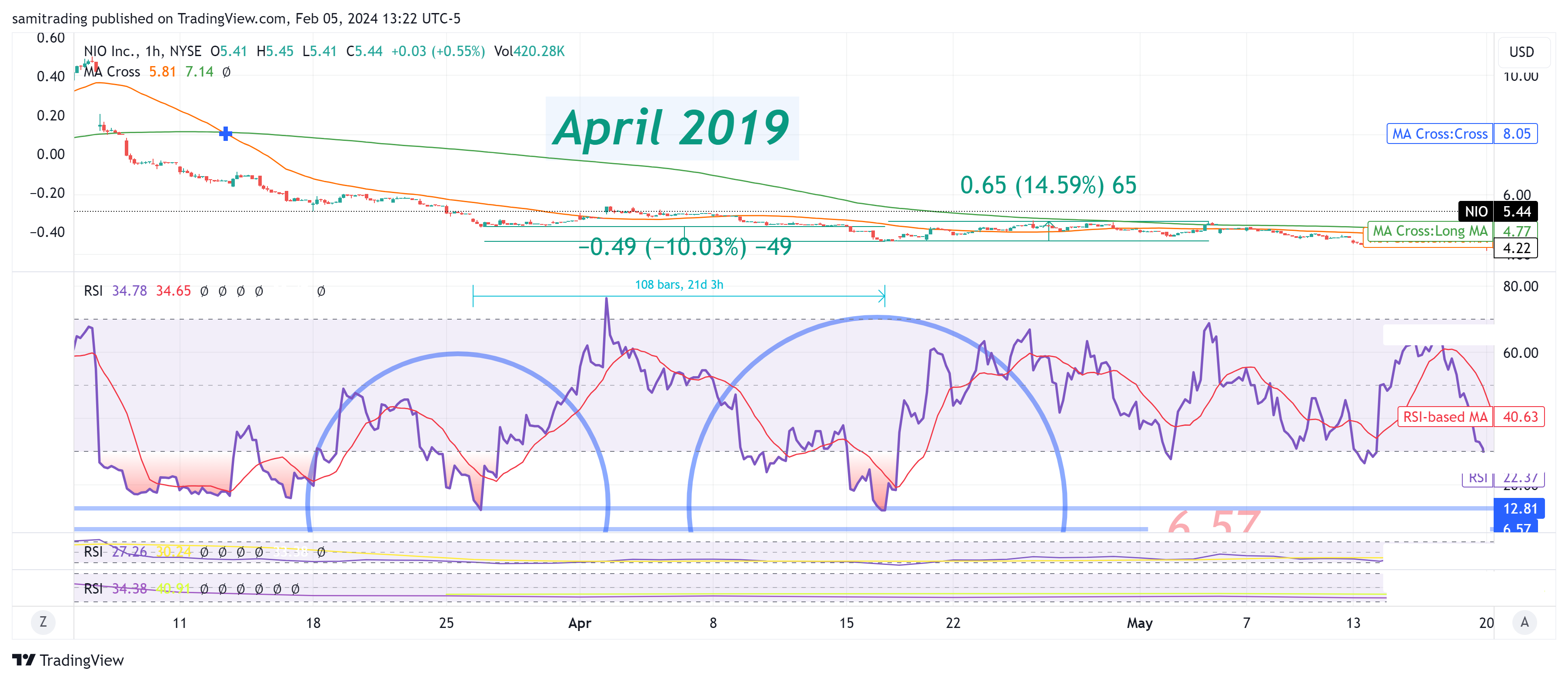Click the Vol 420.28K value
Screen dimensions: 1568x681
point(529,51)
